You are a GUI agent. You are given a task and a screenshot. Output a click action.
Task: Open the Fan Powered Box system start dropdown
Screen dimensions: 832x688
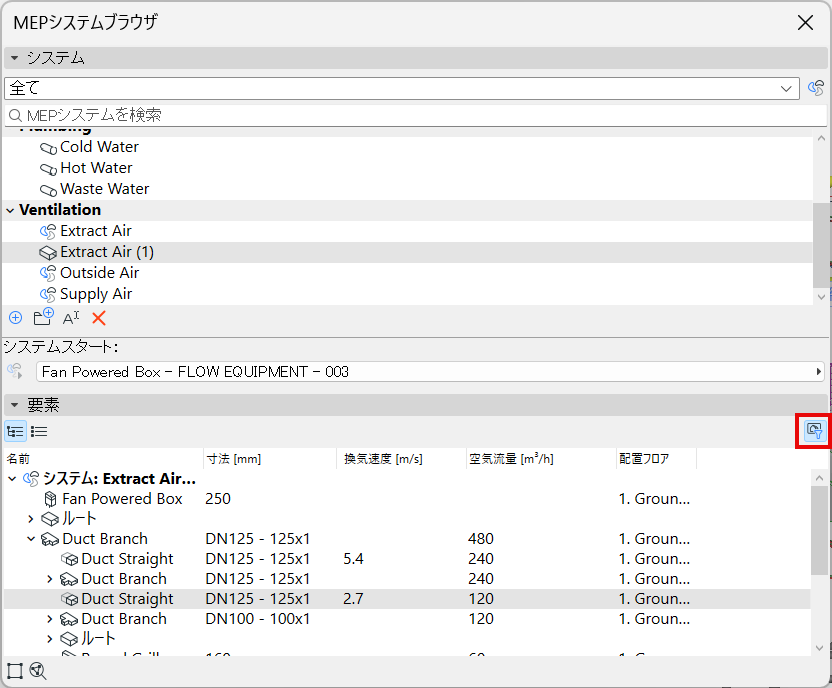pyautogui.click(x=430, y=371)
